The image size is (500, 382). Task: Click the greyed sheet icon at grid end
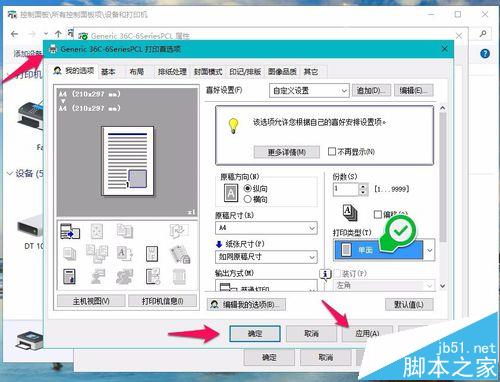(x=180, y=277)
